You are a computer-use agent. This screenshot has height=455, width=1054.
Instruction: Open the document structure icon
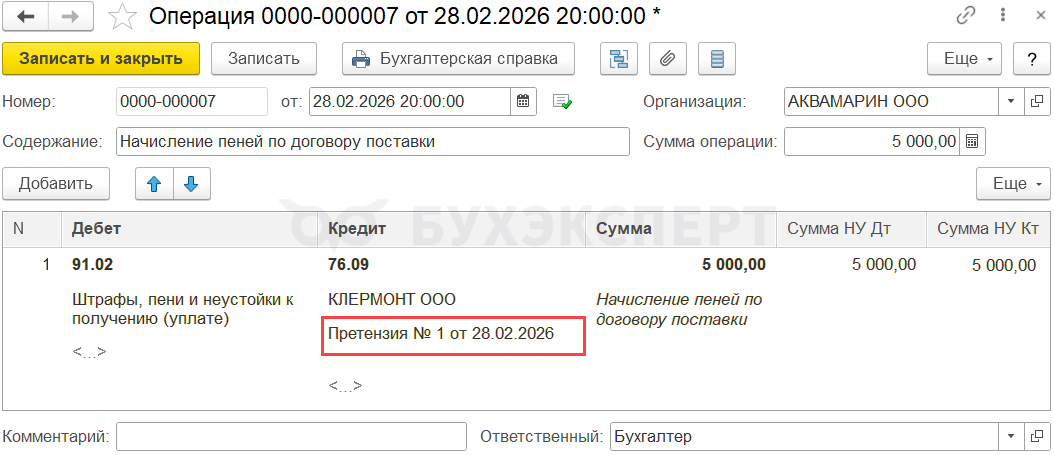(618, 58)
